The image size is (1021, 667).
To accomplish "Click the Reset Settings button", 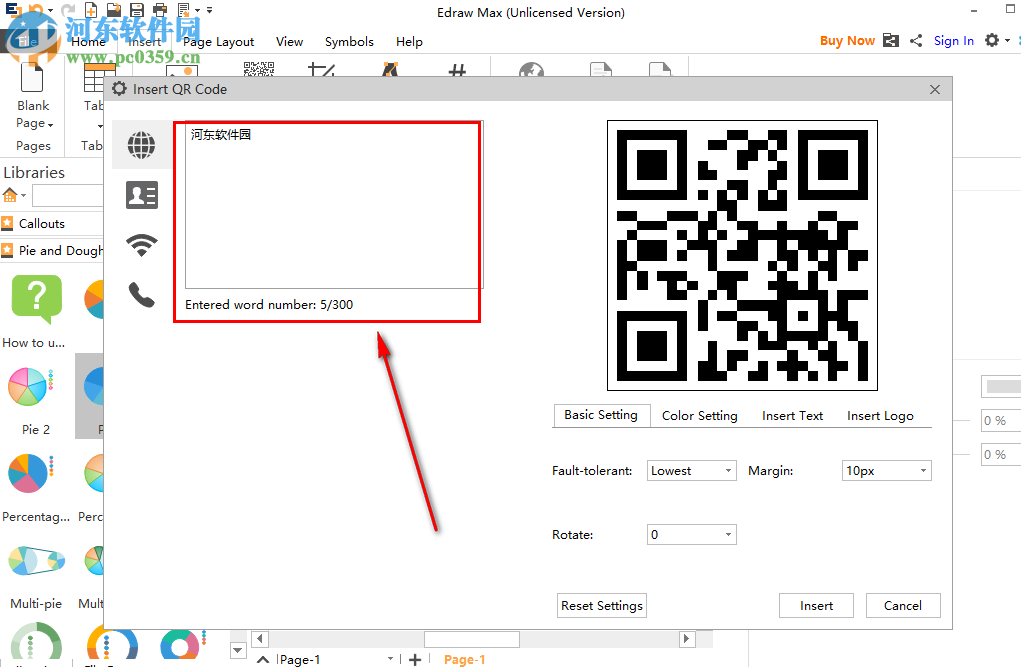I will click(x=601, y=605).
